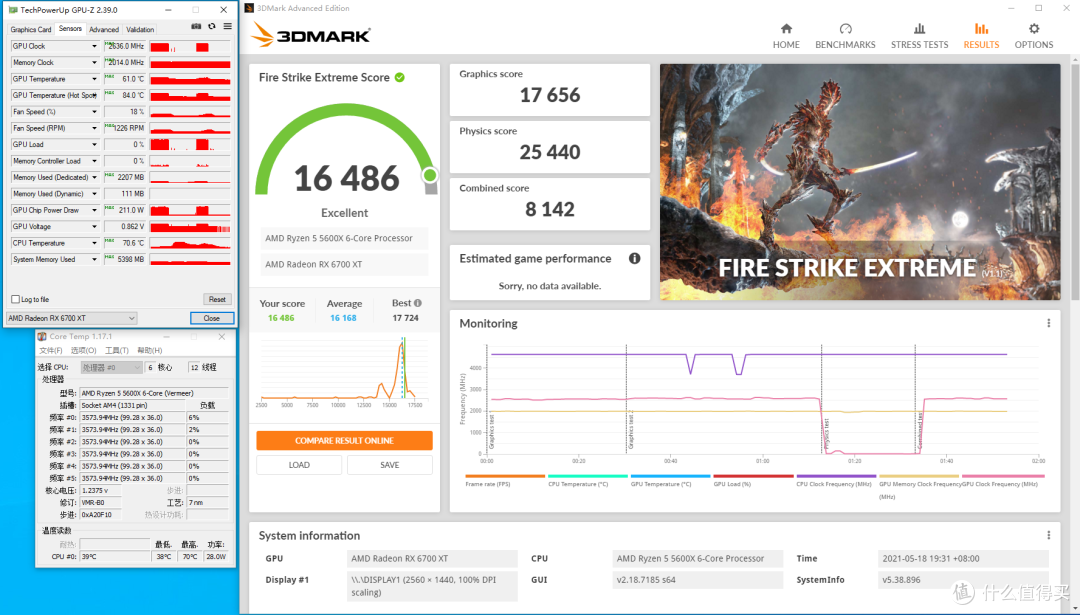Open the CPU Temperature sensor dropdown
The width and height of the screenshot is (1080, 615).
(94, 243)
